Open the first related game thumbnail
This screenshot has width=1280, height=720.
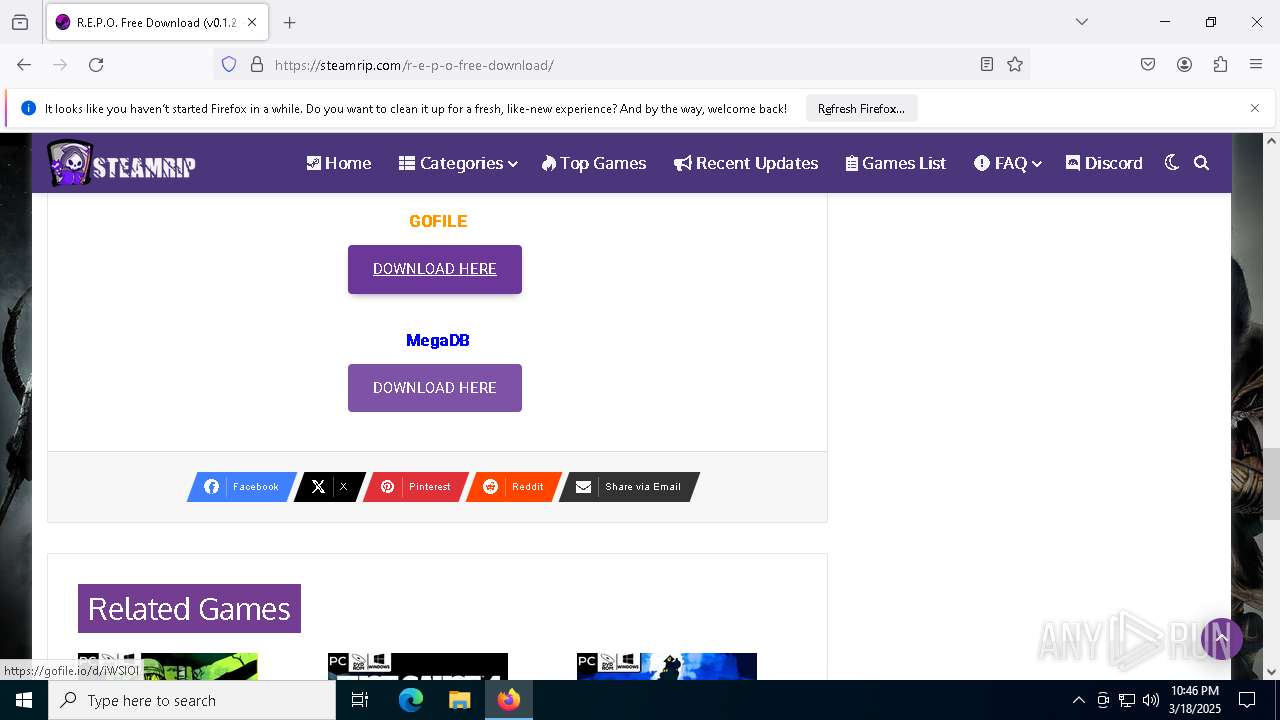[168, 666]
